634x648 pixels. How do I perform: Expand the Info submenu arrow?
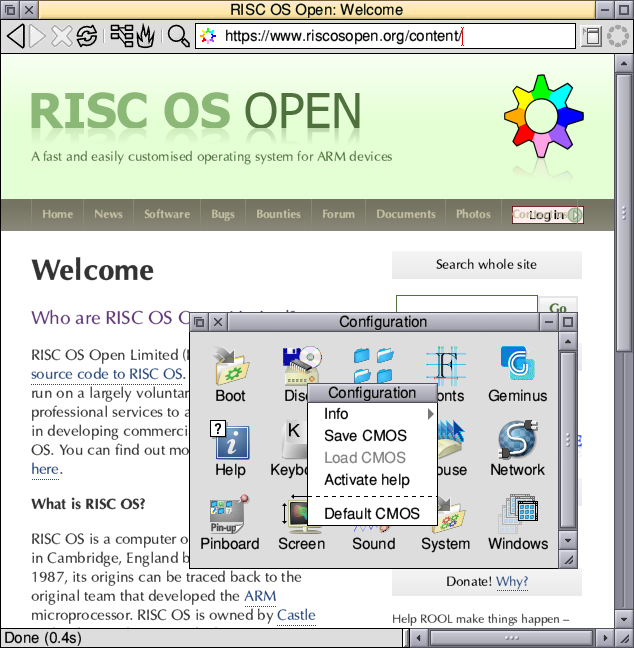[x=430, y=414]
